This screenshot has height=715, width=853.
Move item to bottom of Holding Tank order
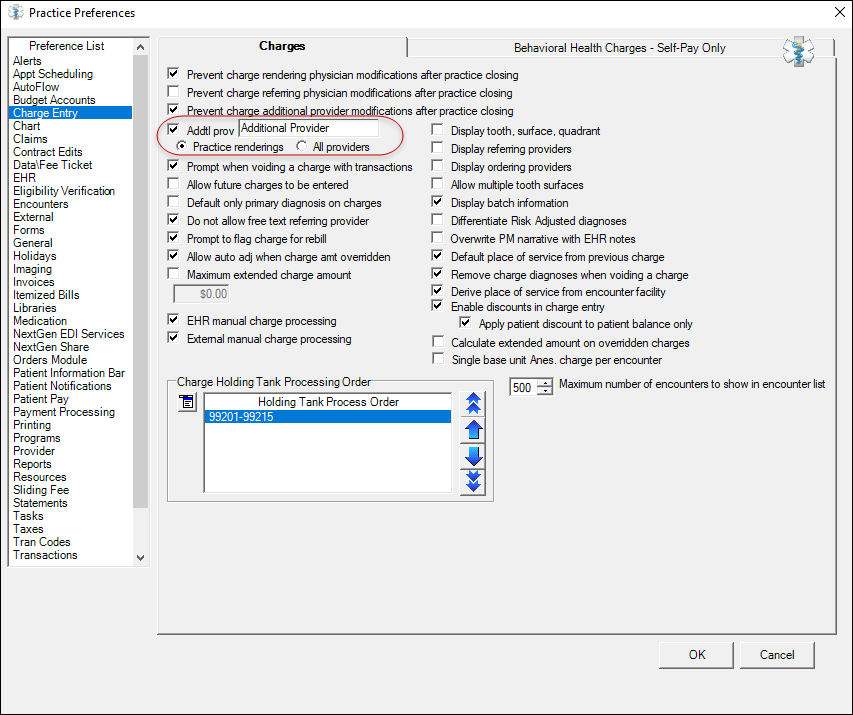[473, 482]
